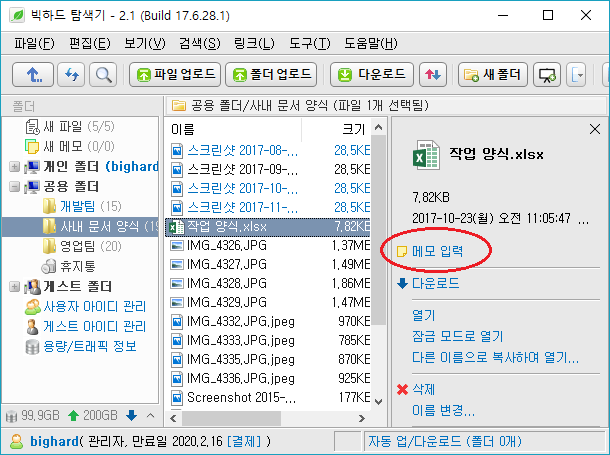The width and height of the screenshot is (610, 455).
Task: Click the monitor with cursor toolbar icon
Action: point(547,74)
